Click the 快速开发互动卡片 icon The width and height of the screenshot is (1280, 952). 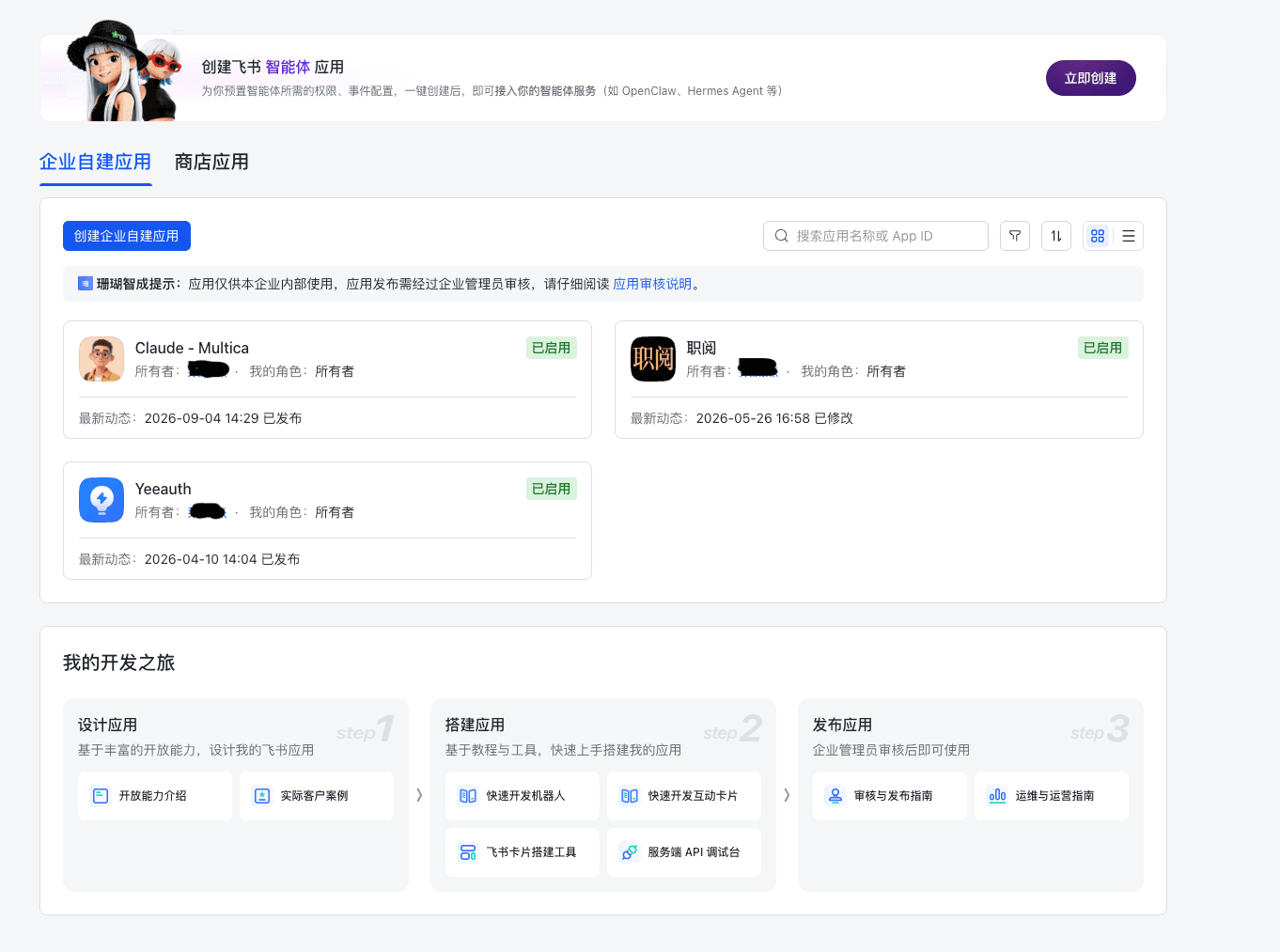[630, 796]
